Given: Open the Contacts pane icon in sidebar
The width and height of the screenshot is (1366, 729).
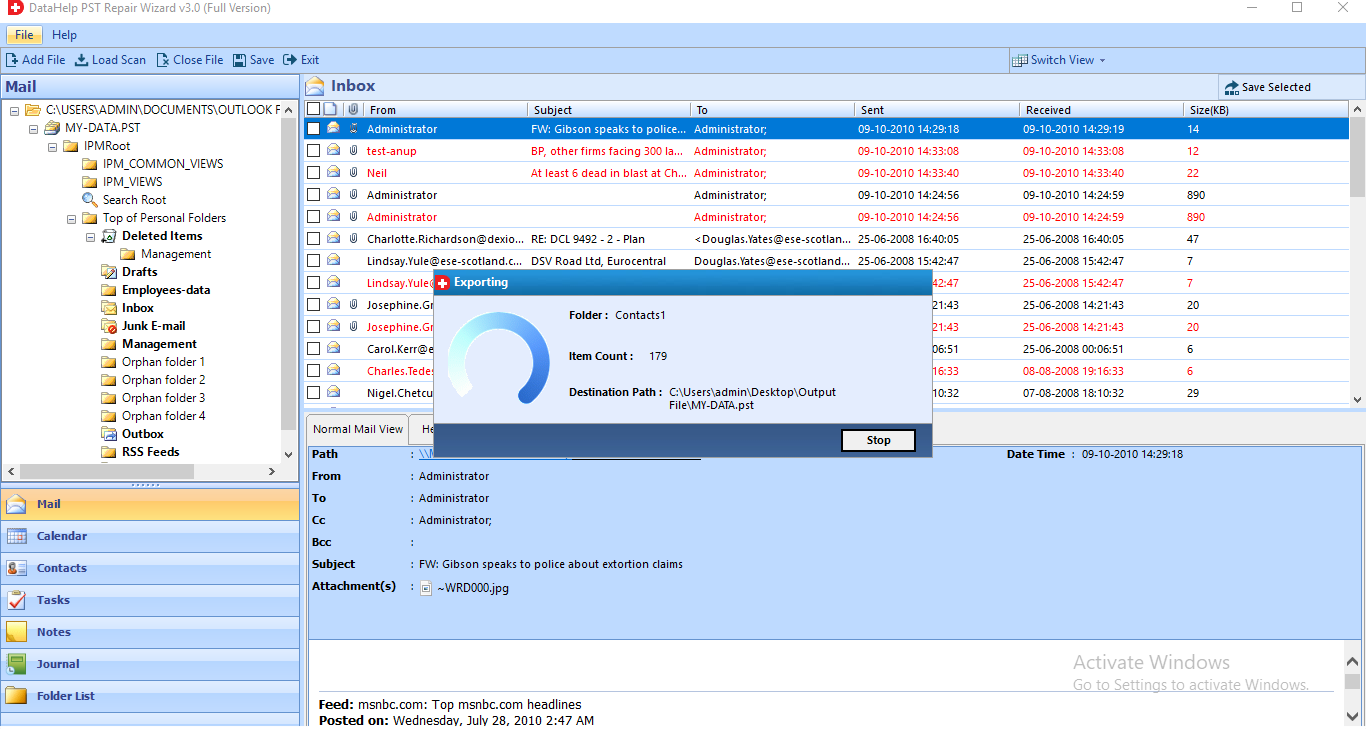Looking at the screenshot, I should (17, 567).
